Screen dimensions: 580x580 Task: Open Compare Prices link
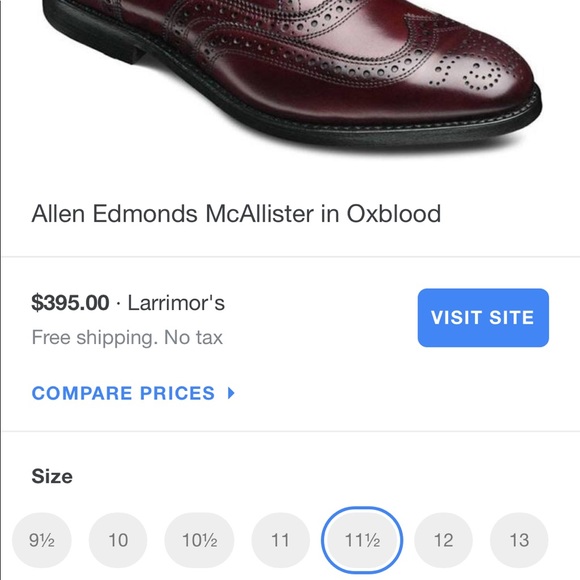(x=133, y=393)
